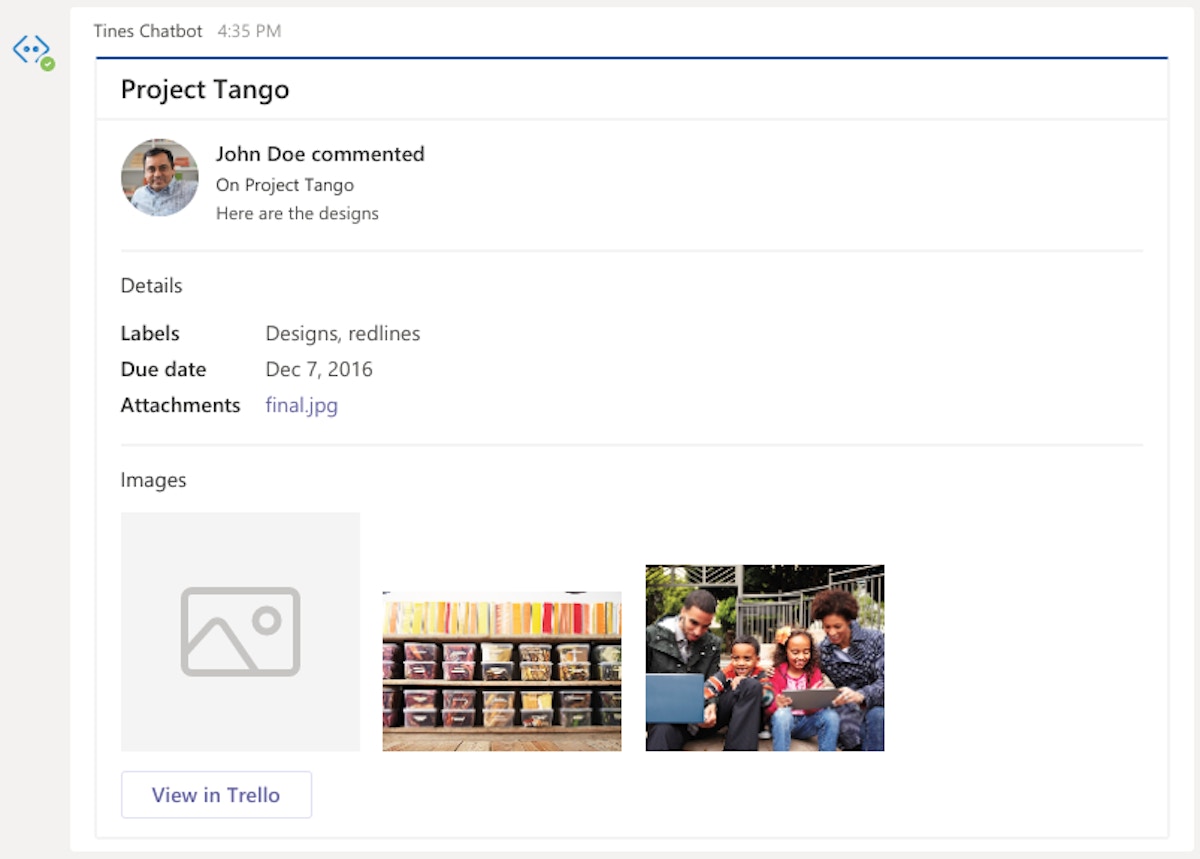Open the storage containers shelf image
This screenshot has width=1200, height=859.
click(x=502, y=671)
